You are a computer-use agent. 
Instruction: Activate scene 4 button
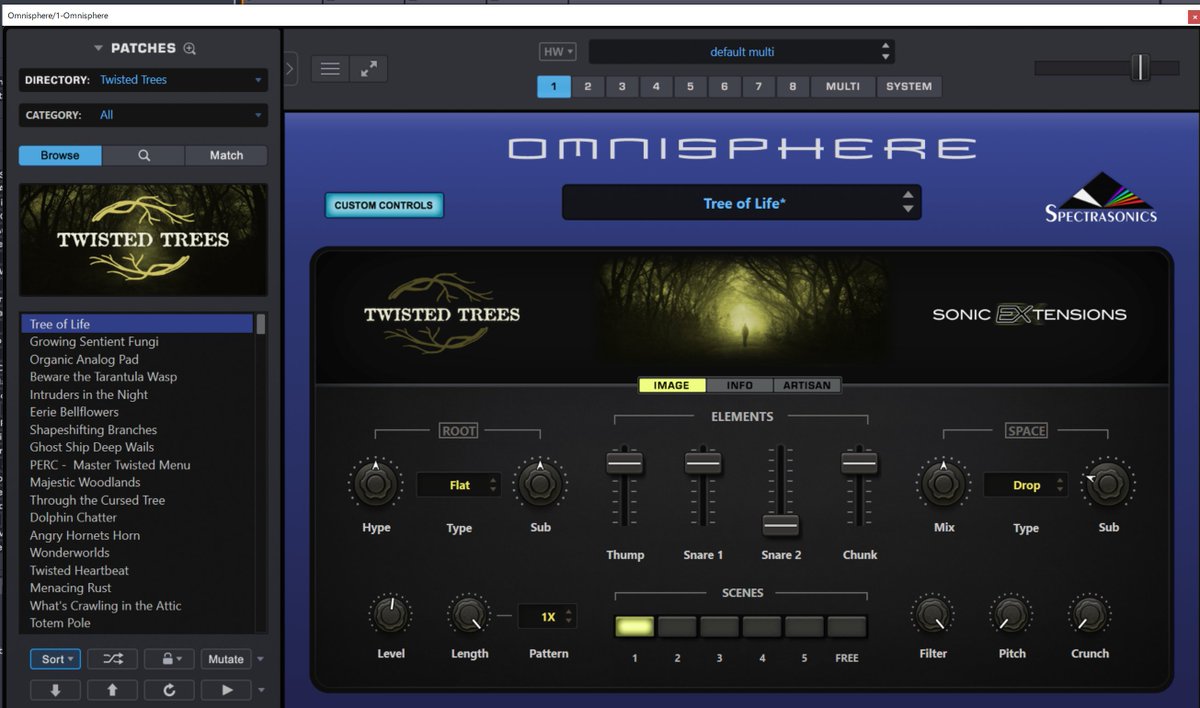[x=762, y=627]
